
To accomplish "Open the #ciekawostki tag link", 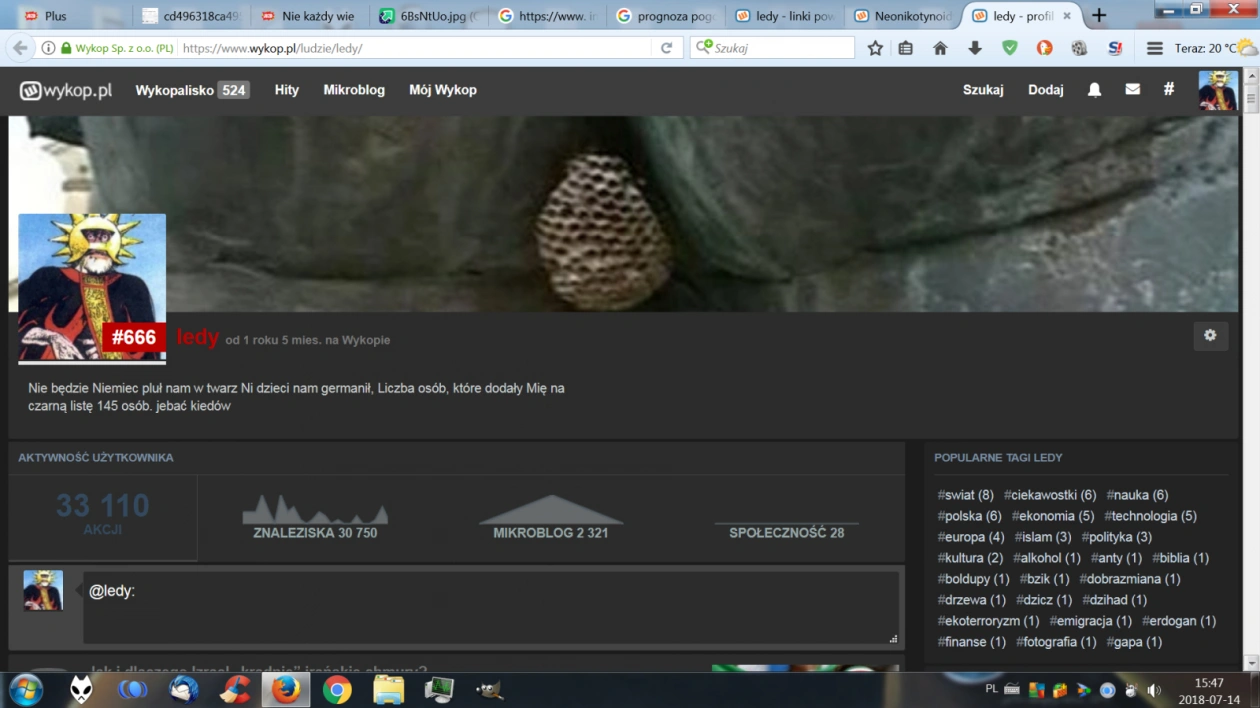I will [1044, 495].
